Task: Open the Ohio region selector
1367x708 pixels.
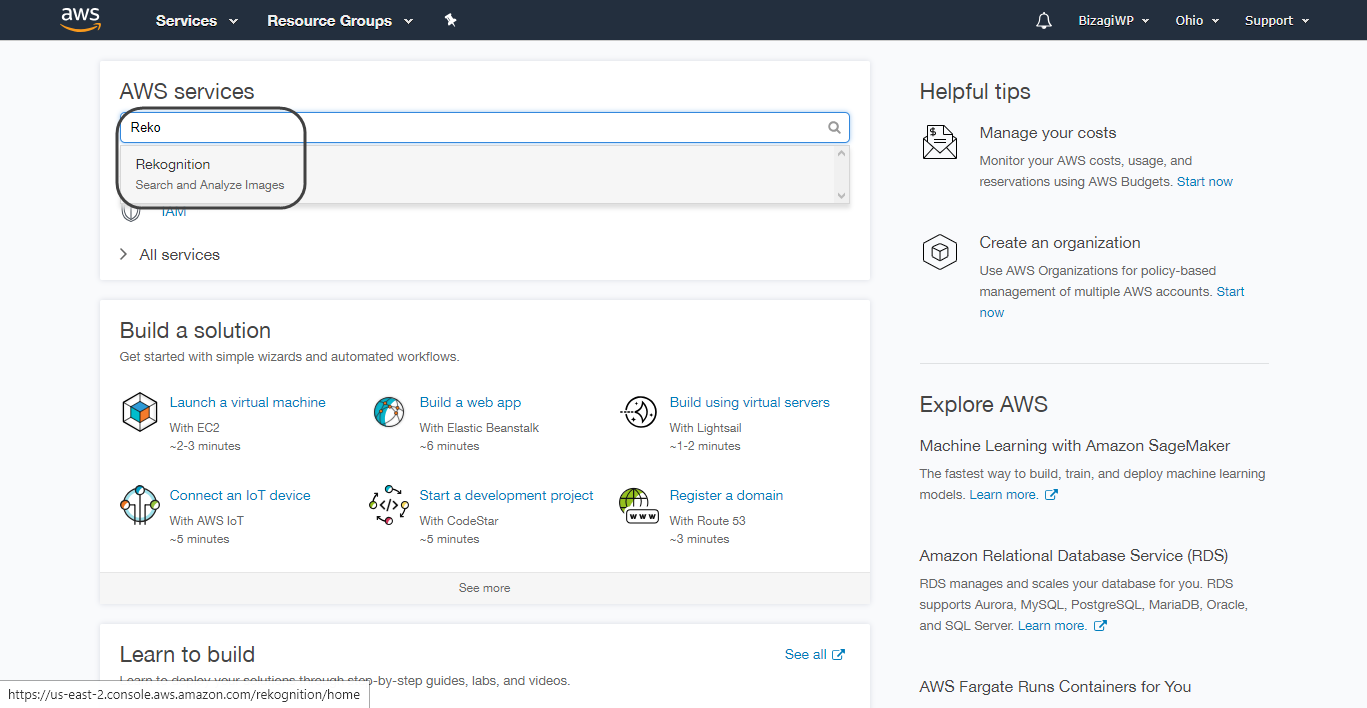Action: coord(1197,21)
